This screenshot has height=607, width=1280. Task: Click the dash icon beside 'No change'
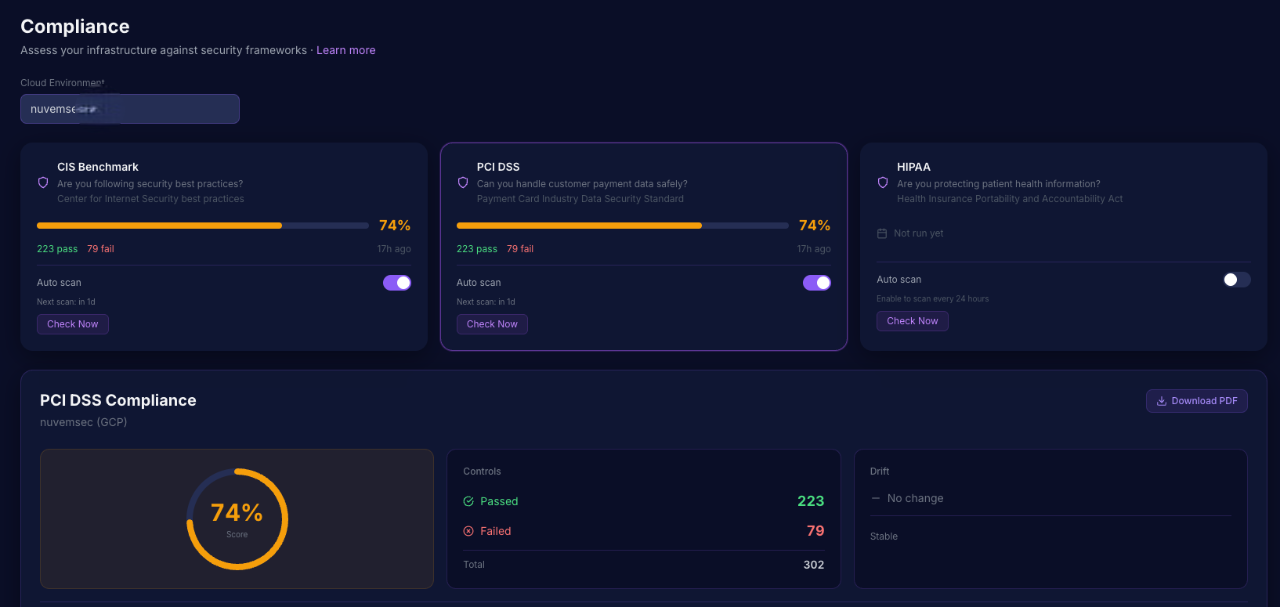coord(874,498)
